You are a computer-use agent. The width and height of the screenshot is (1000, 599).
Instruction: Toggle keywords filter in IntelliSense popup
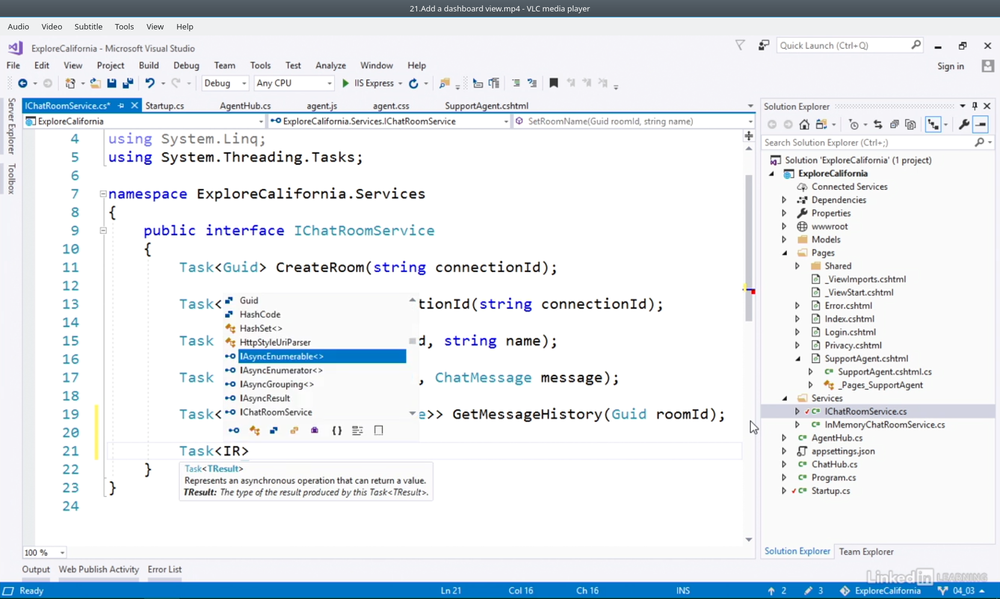tap(357, 431)
